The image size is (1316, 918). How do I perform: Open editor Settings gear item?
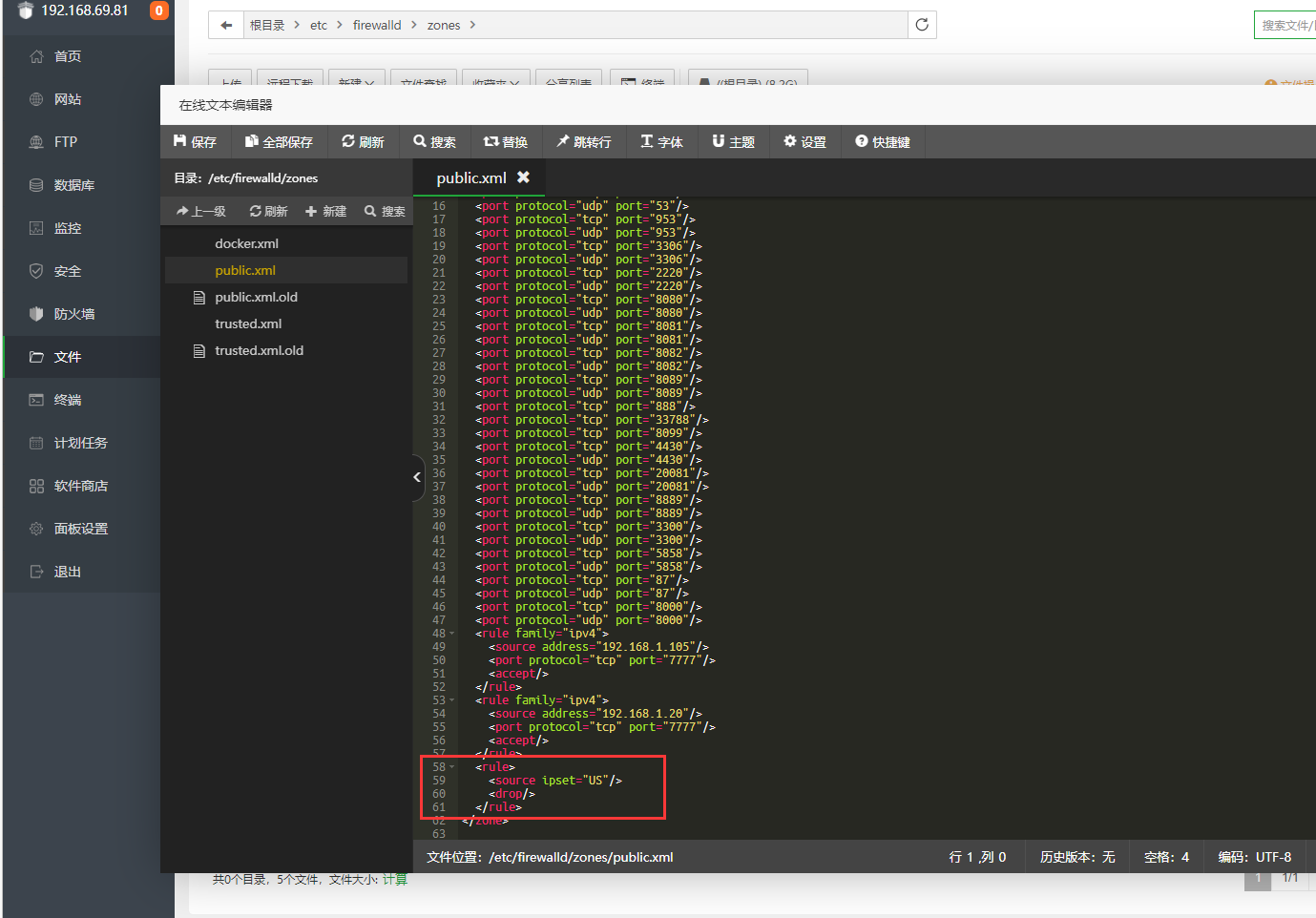coord(805,142)
